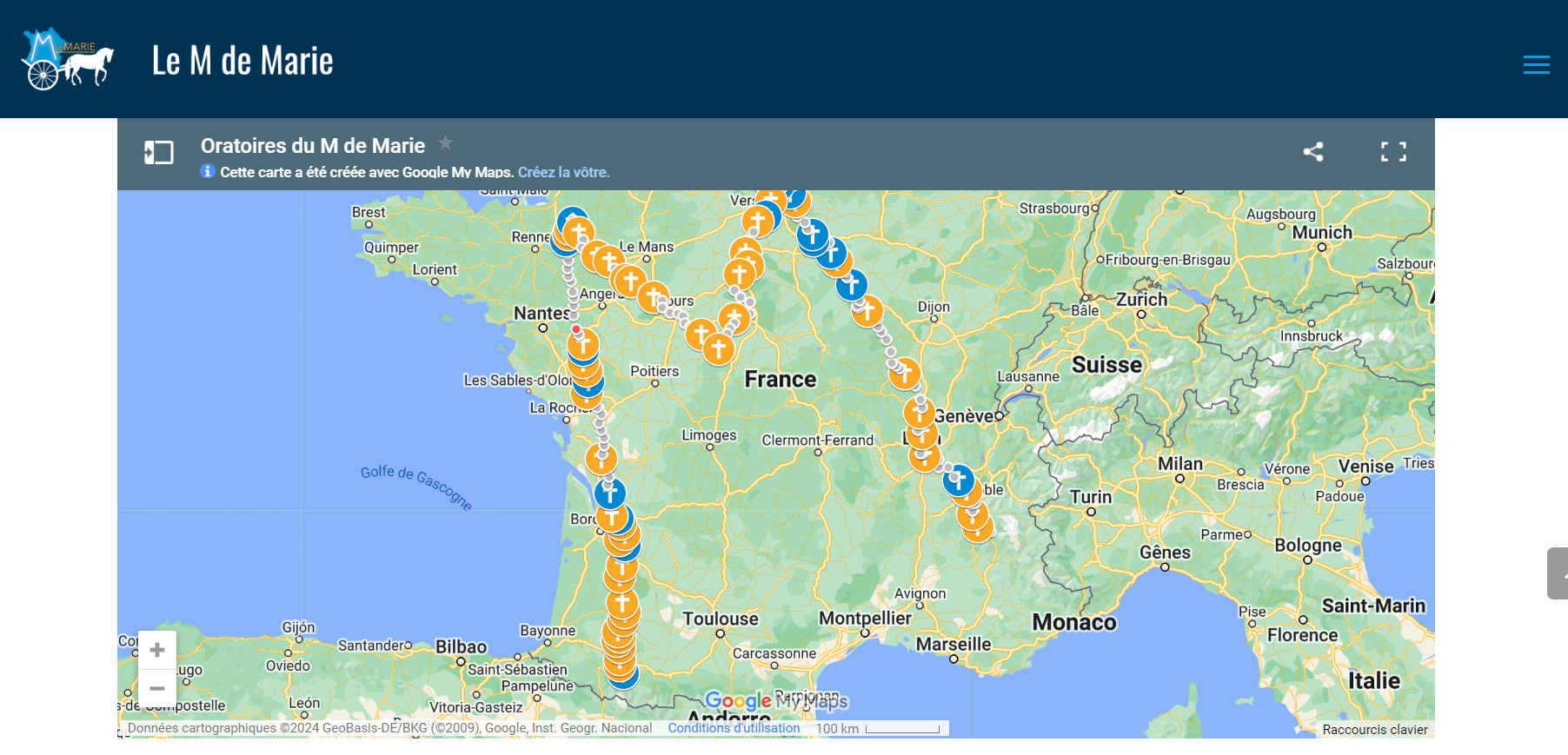Click the Turin city label
The height and width of the screenshot is (755, 1568).
click(x=1091, y=497)
